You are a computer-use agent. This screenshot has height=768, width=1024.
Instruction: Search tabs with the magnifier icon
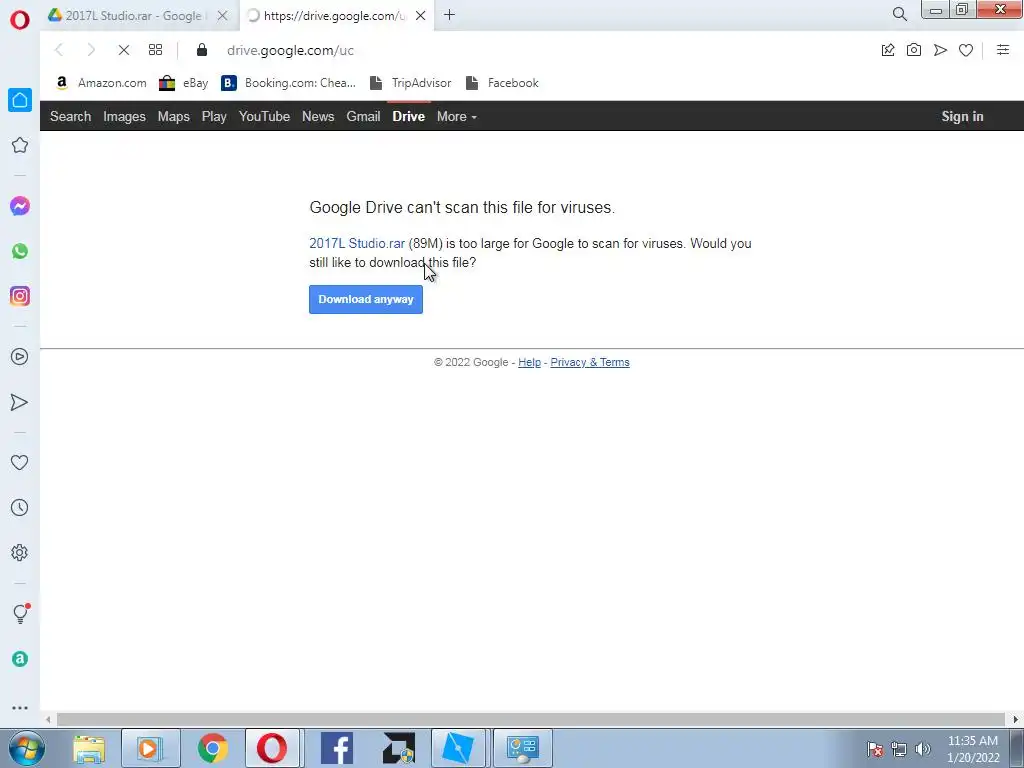(899, 14)
